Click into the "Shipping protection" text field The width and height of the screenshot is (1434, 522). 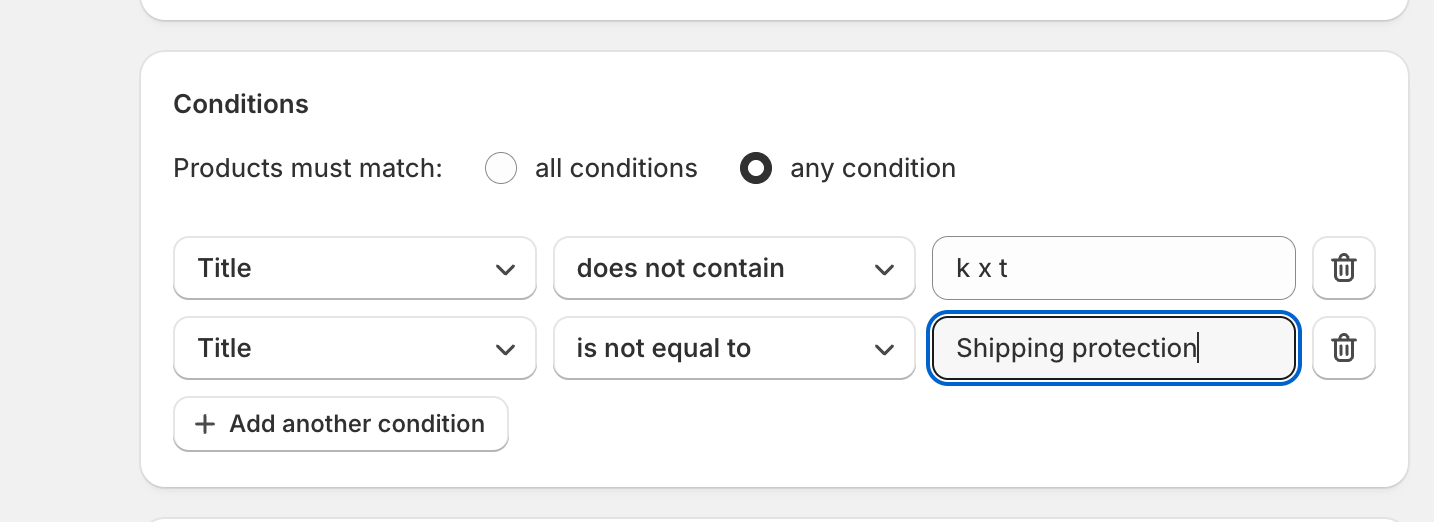click(1113, 348)
